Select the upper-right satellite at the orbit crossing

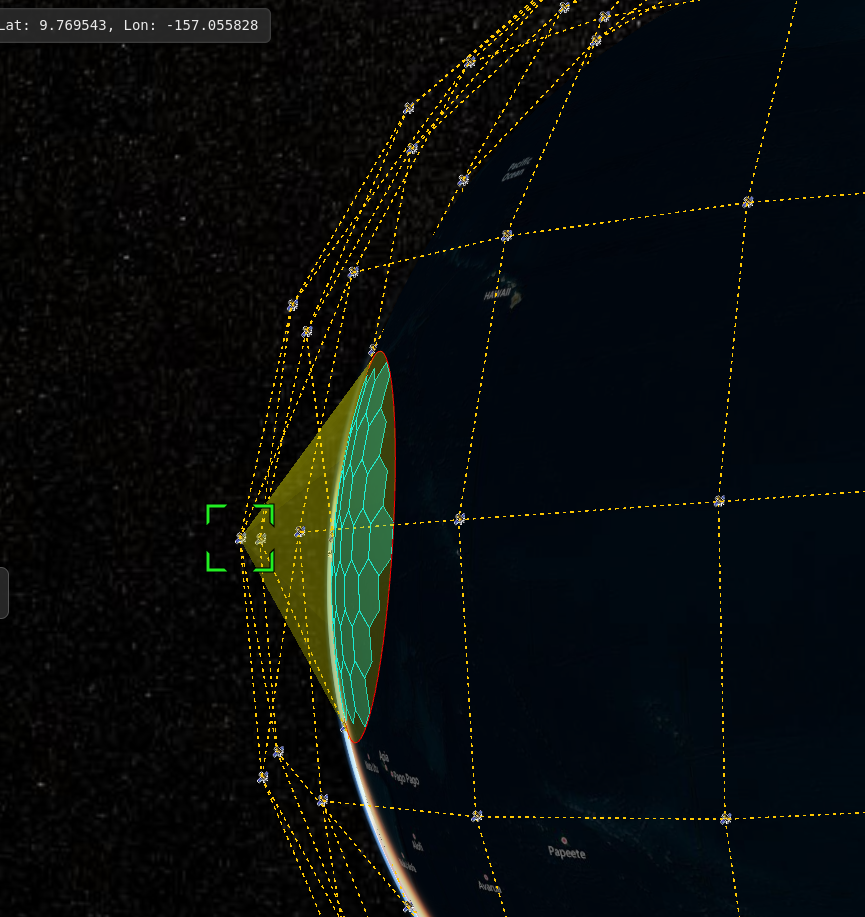pyautogui.click(x=748, y=202)
